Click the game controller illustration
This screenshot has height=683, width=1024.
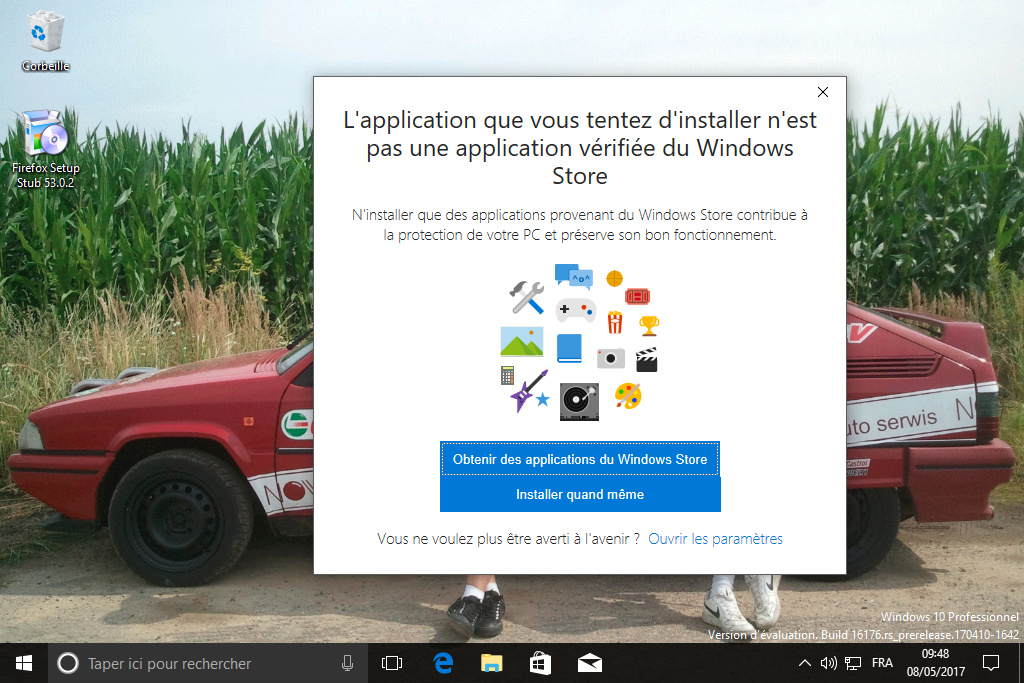click(575, 310)
